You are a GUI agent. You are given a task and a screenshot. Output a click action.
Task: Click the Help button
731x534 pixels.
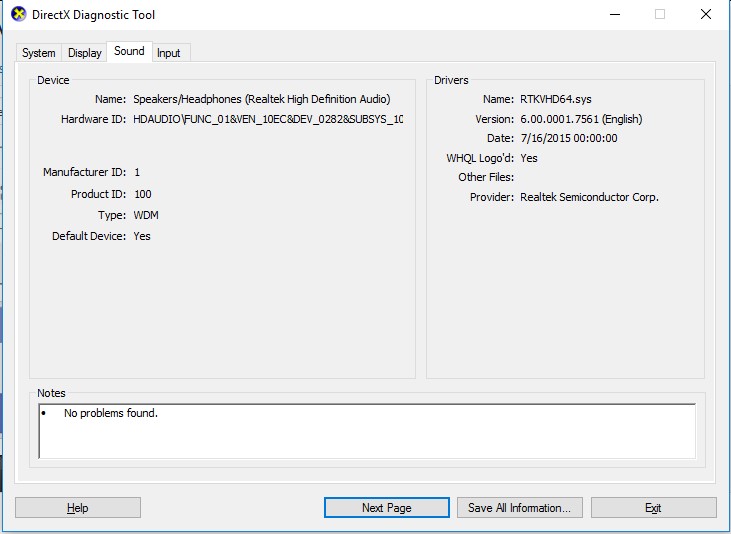tap(78, 507)
